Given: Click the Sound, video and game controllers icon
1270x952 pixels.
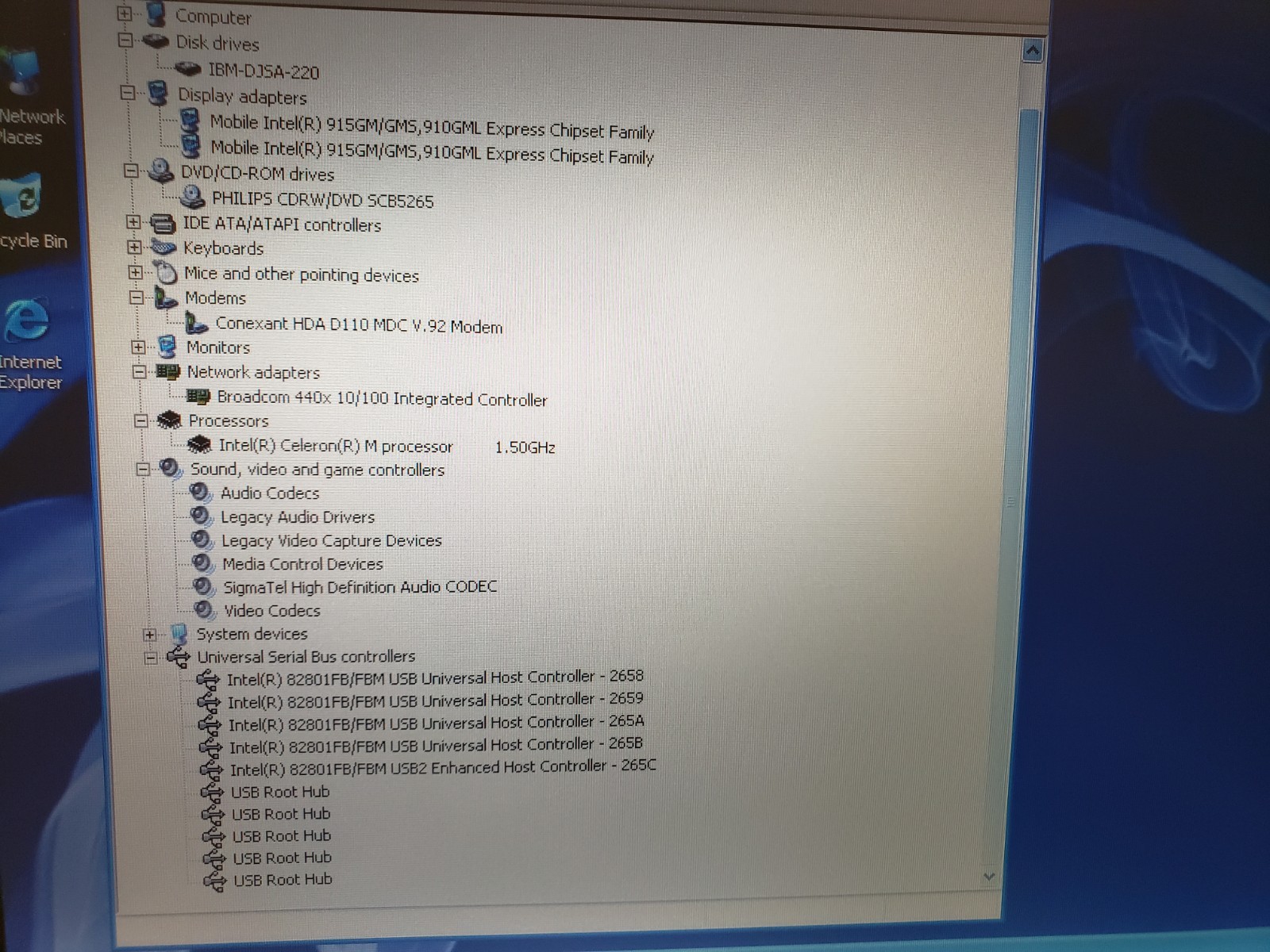Looking at the screenshot, I should (x=171, y=468).
